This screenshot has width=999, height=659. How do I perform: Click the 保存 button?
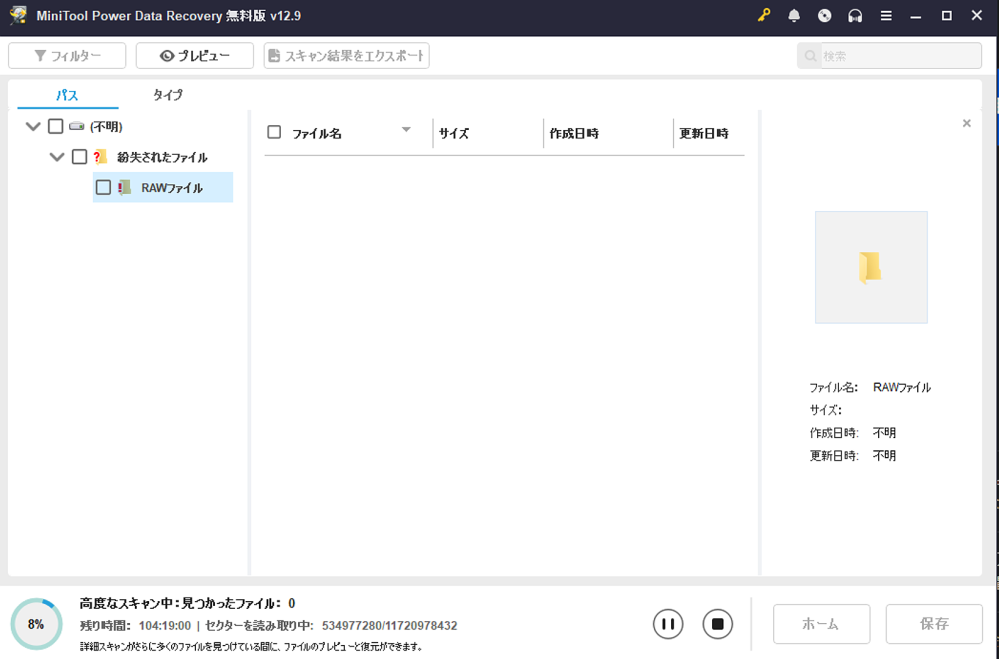point(934,624)
